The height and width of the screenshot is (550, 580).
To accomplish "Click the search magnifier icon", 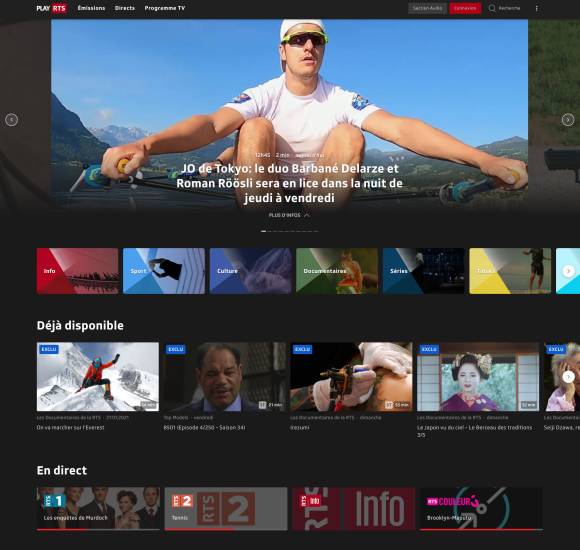I will click(x=492, y=8).
